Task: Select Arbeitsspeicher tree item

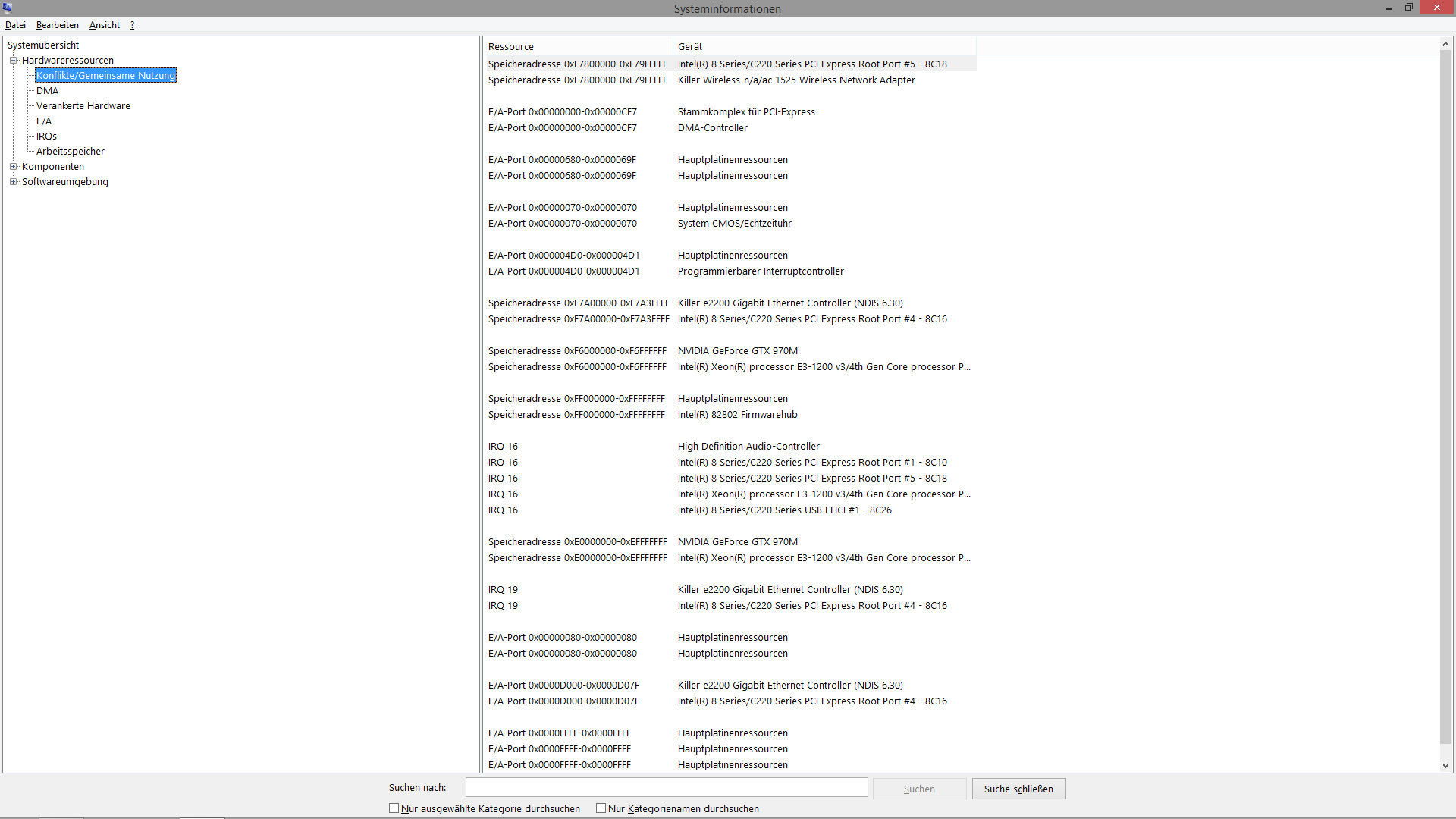Action: click(x=71, y=152)
